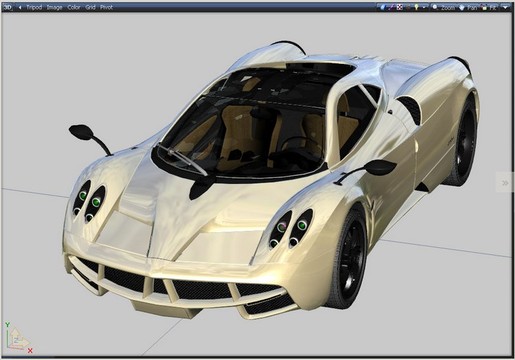Click the blue droplet shading icon
This screenshot has width=515, height=360.
pyautogui.click(x=382, y=7)
